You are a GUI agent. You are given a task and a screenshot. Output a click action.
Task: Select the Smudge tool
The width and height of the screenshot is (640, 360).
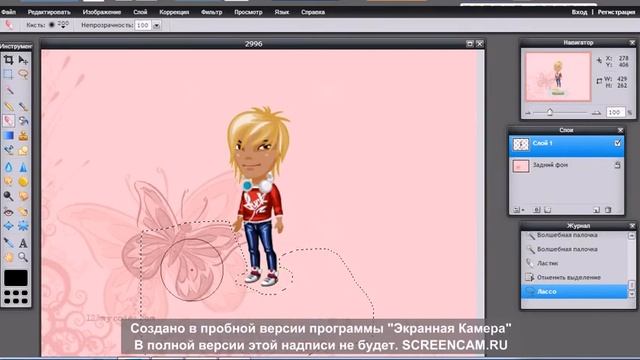(x=9, y=181)
